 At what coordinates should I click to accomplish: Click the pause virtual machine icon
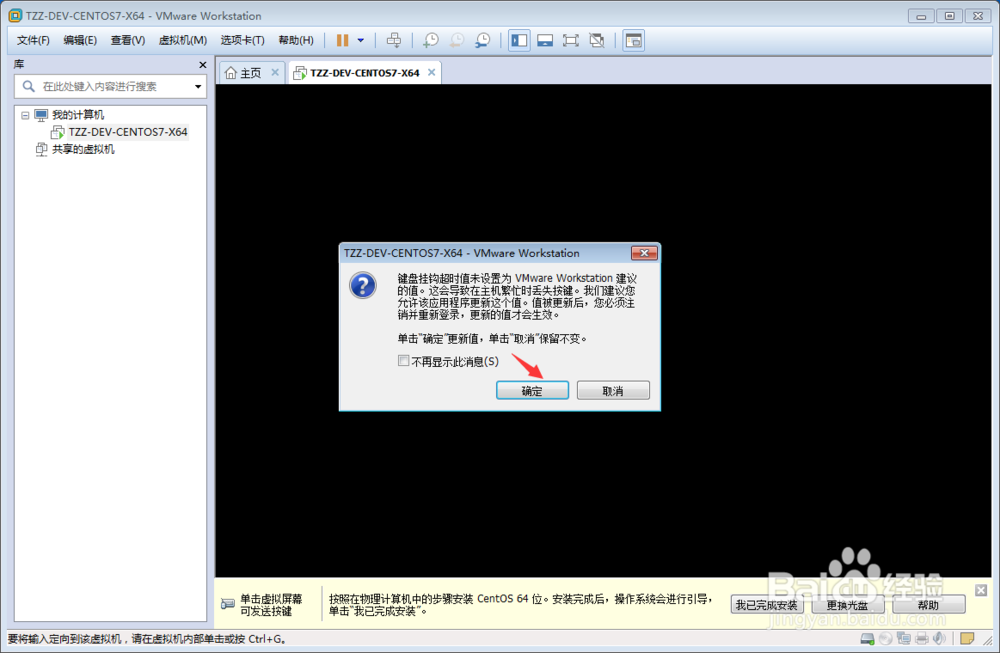342,41
